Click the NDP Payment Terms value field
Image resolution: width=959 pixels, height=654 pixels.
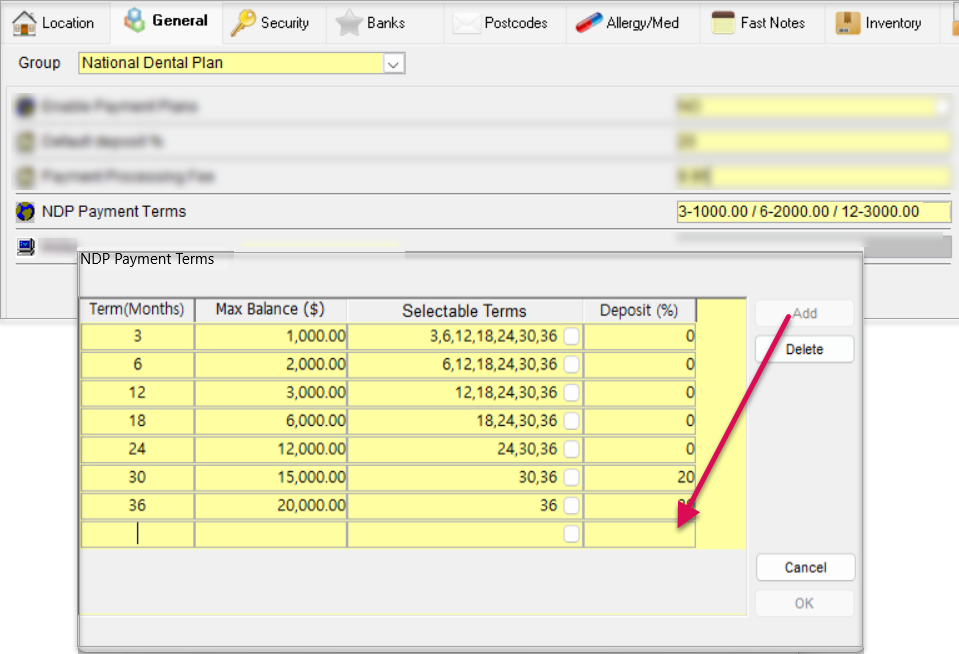click(813, 212)
